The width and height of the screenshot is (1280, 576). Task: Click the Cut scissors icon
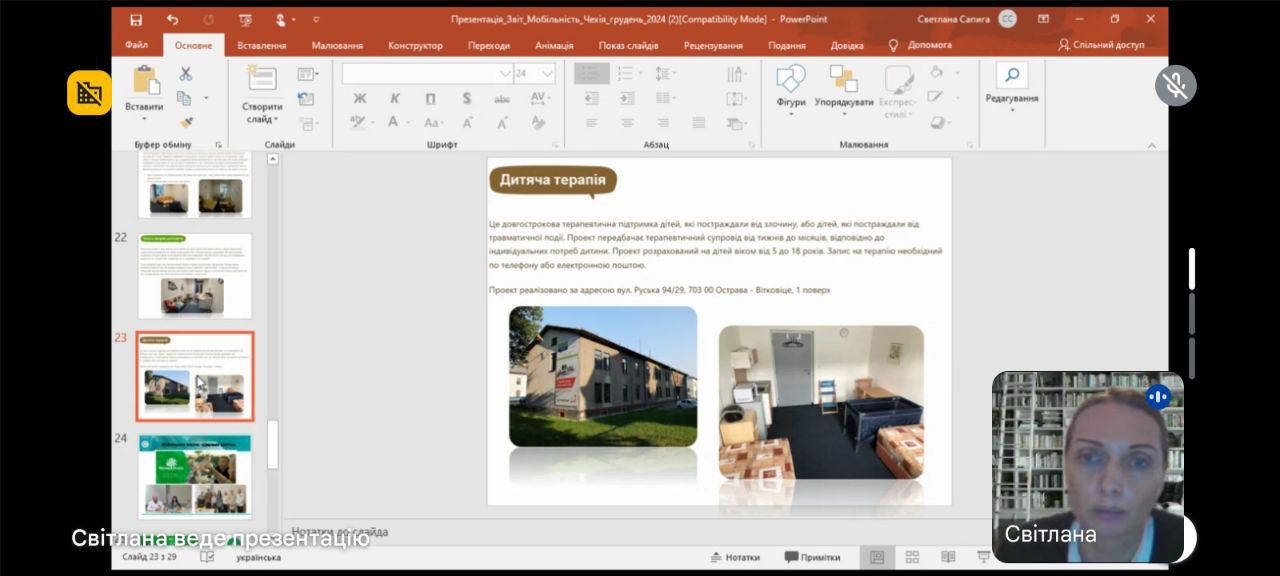(x=185, y=75)
